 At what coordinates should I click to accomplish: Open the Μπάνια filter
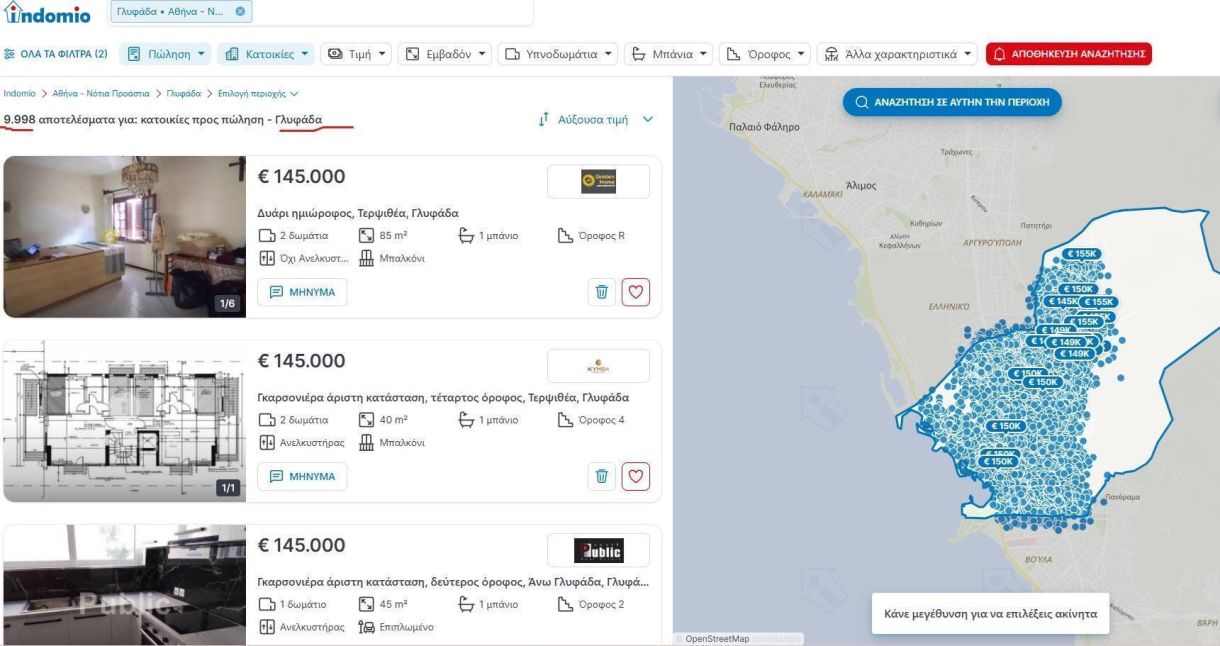tap(669, 54)
